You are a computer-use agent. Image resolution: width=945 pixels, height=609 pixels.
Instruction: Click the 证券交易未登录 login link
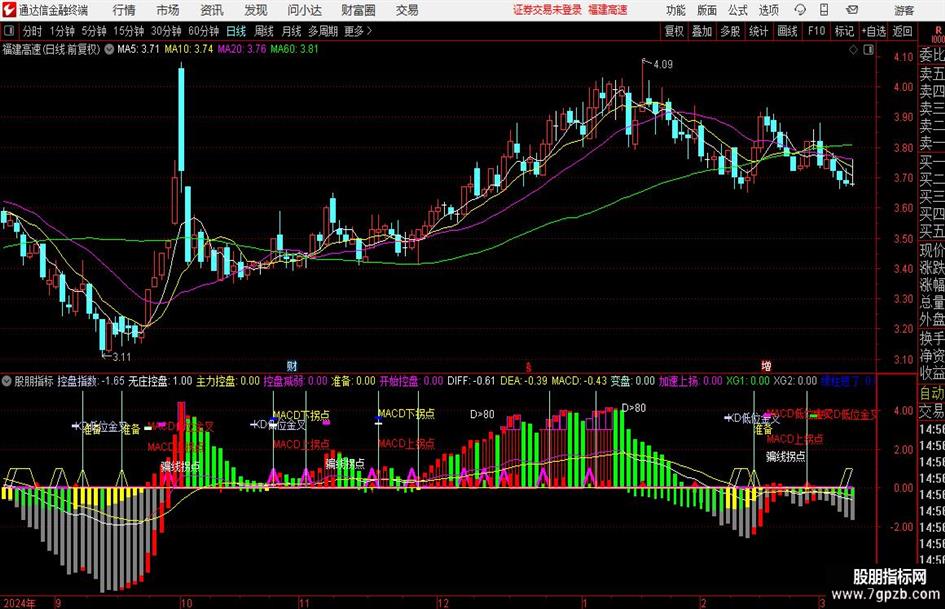pyautogui.click(x=548, y=10)
